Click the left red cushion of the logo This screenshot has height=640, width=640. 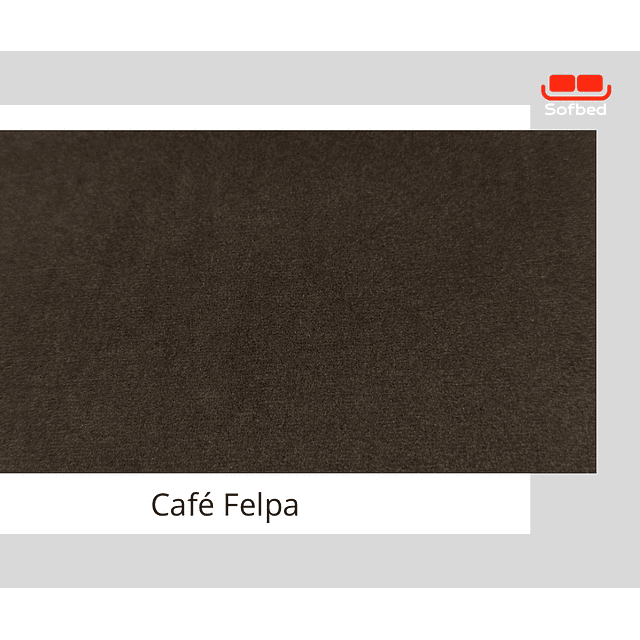point(562,83)
